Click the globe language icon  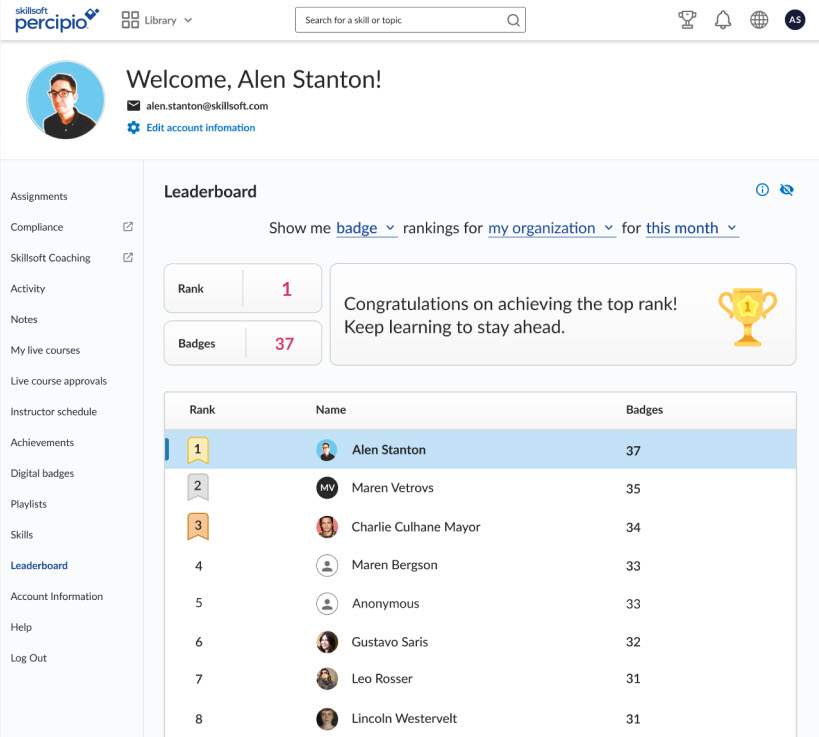click(759, 20)
